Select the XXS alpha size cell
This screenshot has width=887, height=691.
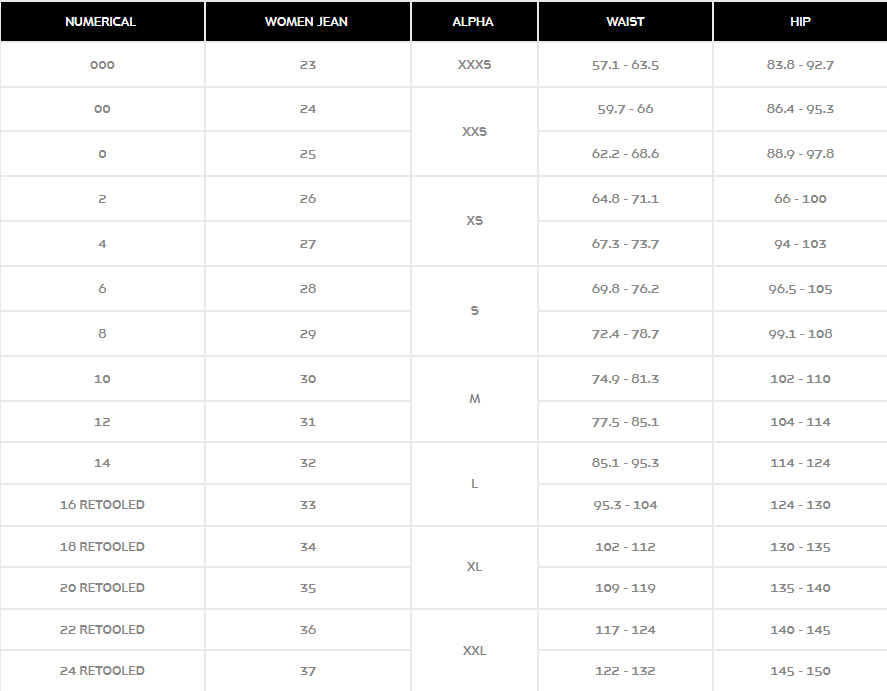pos(474,131)
